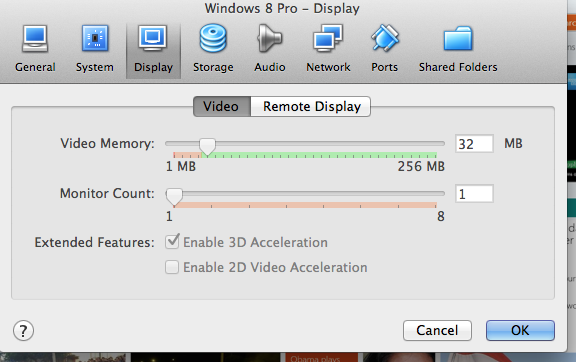Switch to the Remote Display tab
The image size is (576, 362).
[311, 107]
